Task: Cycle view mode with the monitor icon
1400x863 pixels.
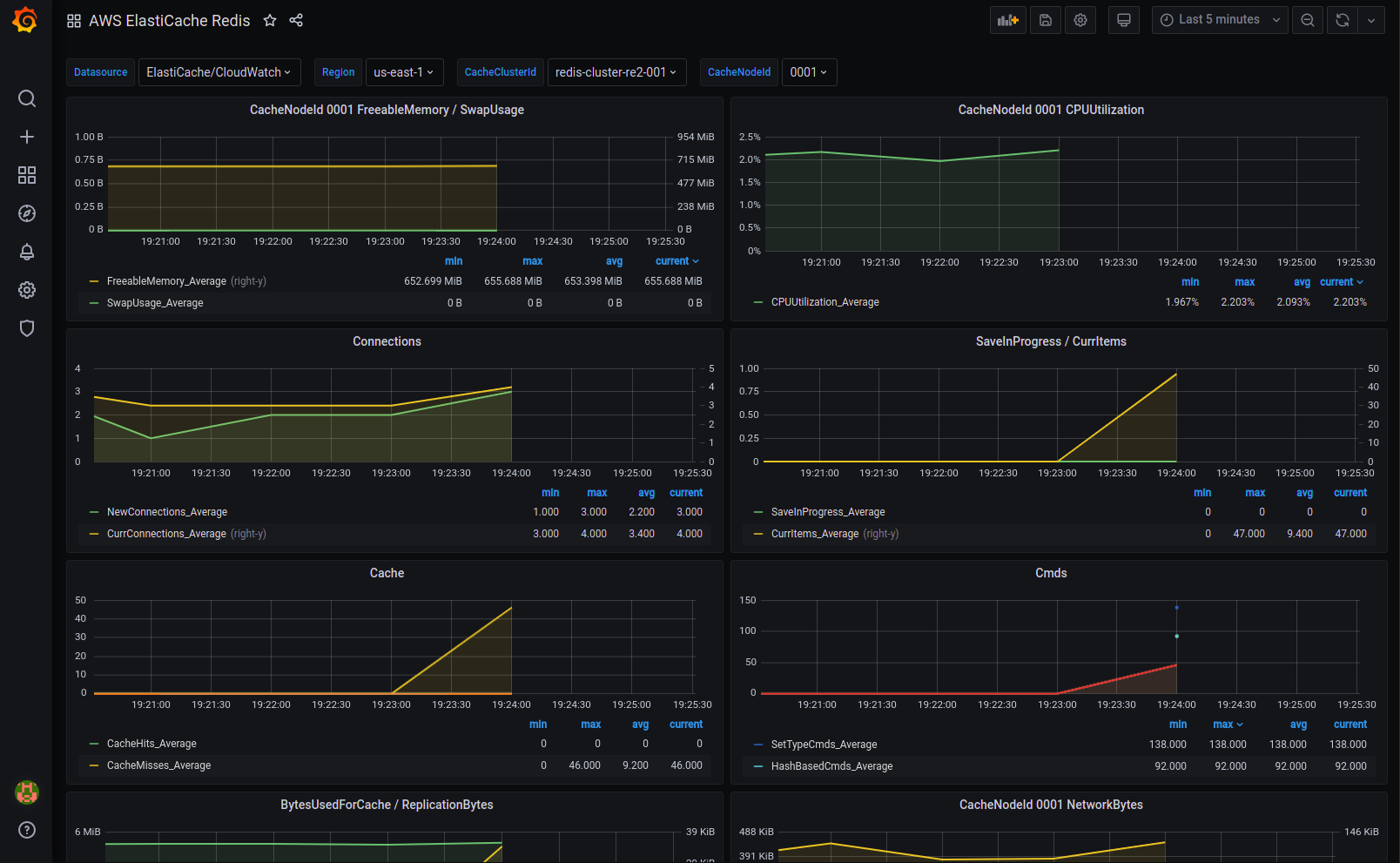Action: pos(1124,20)
